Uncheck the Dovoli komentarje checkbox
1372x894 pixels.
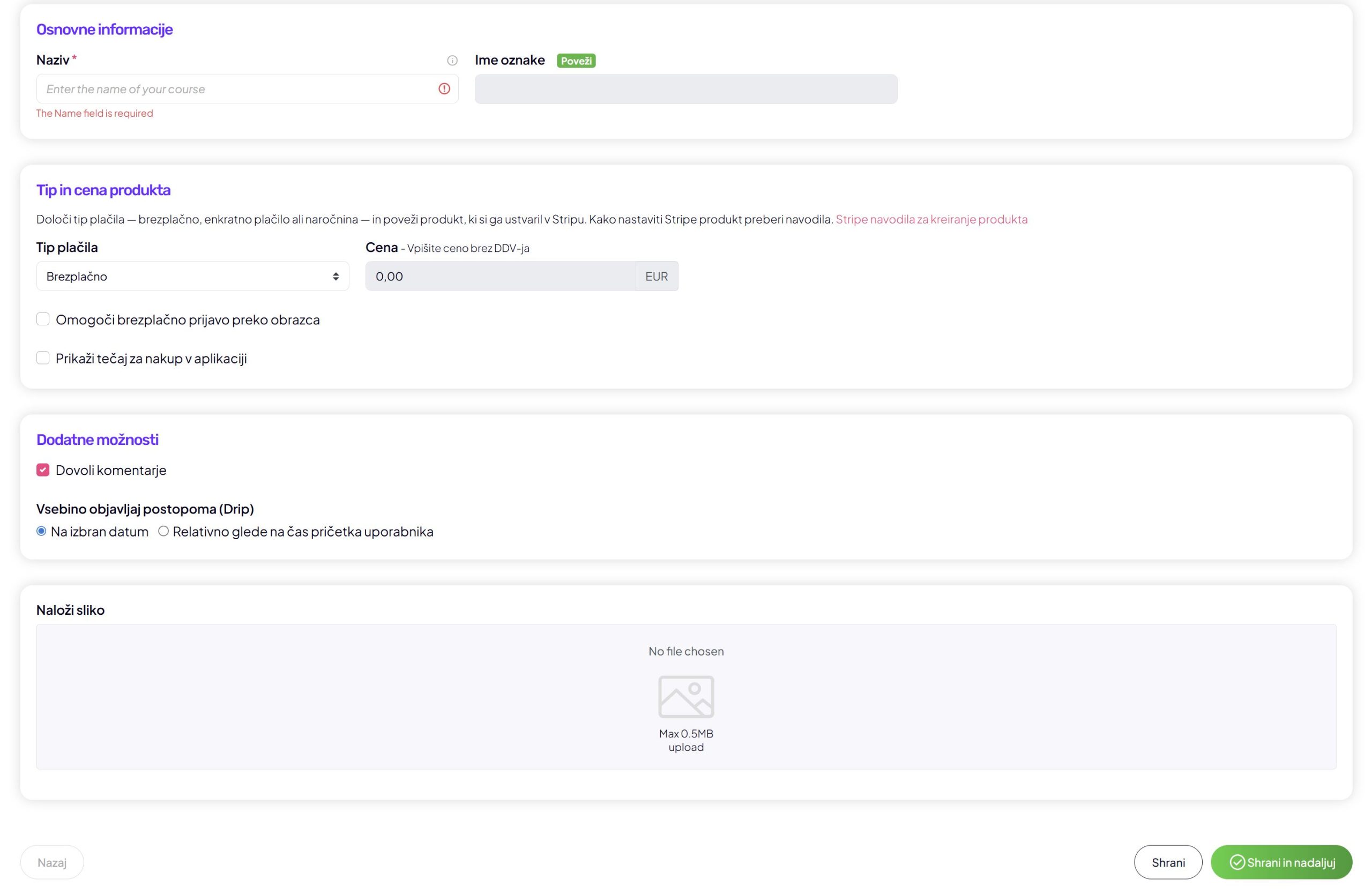pyautogui.click(x=43, y=470)
